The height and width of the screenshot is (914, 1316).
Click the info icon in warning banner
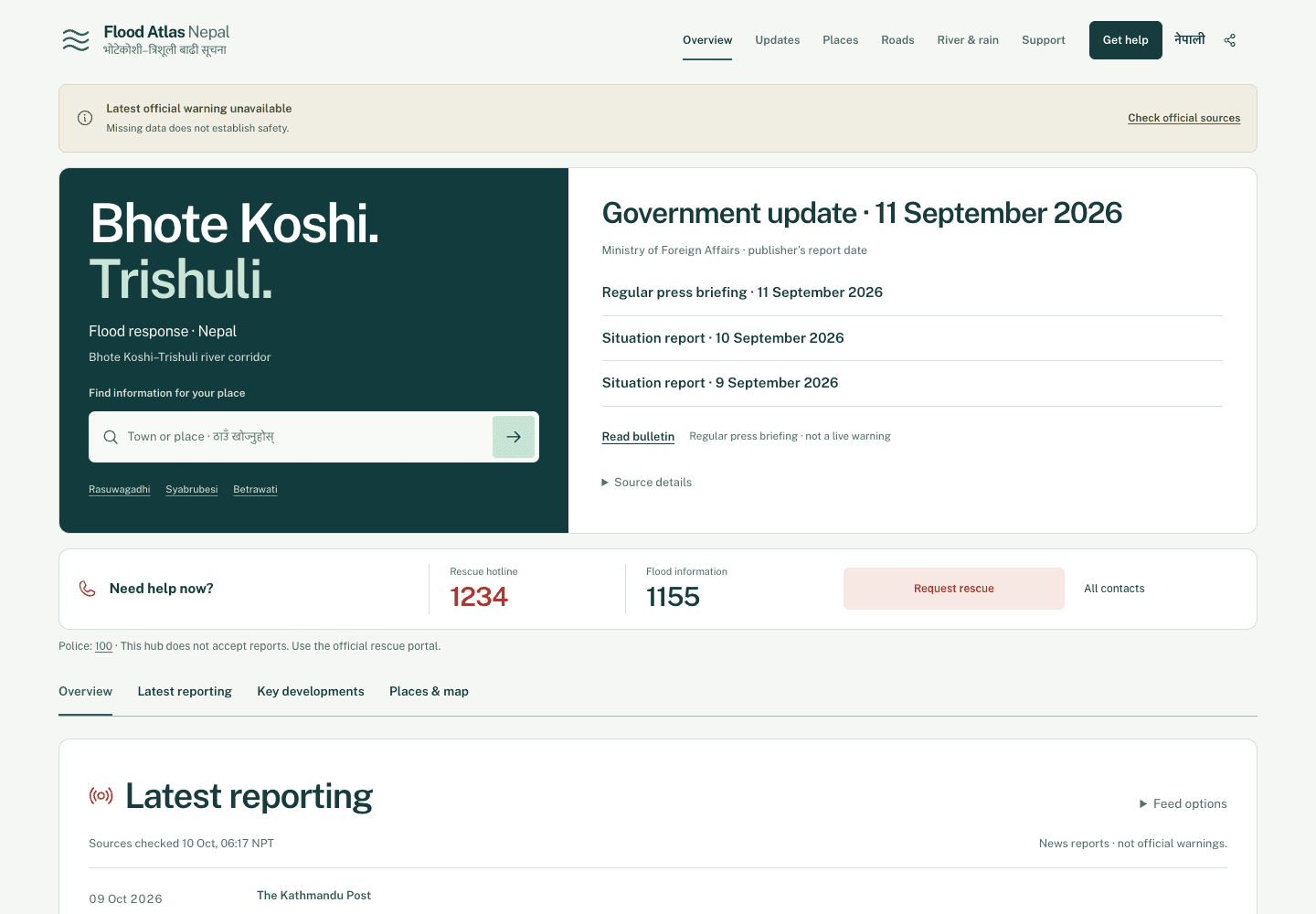pos(85,118)
